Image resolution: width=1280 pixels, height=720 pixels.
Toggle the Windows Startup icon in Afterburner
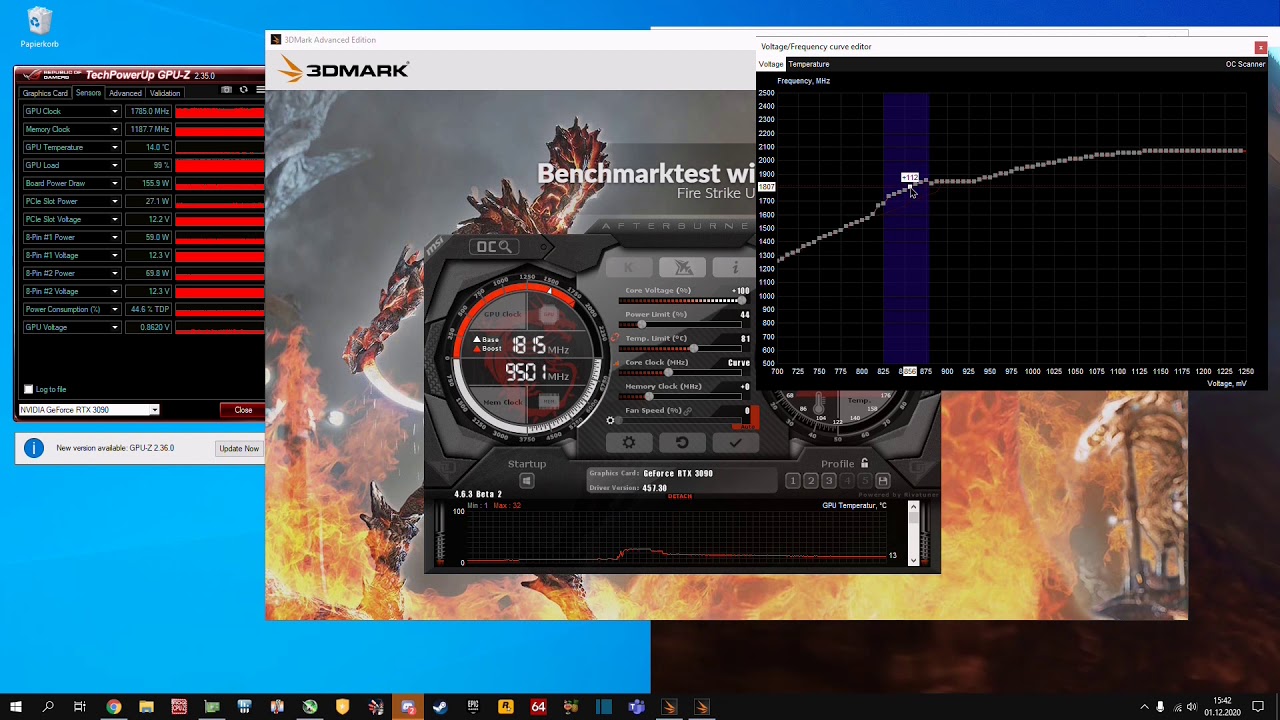point(527,481)
